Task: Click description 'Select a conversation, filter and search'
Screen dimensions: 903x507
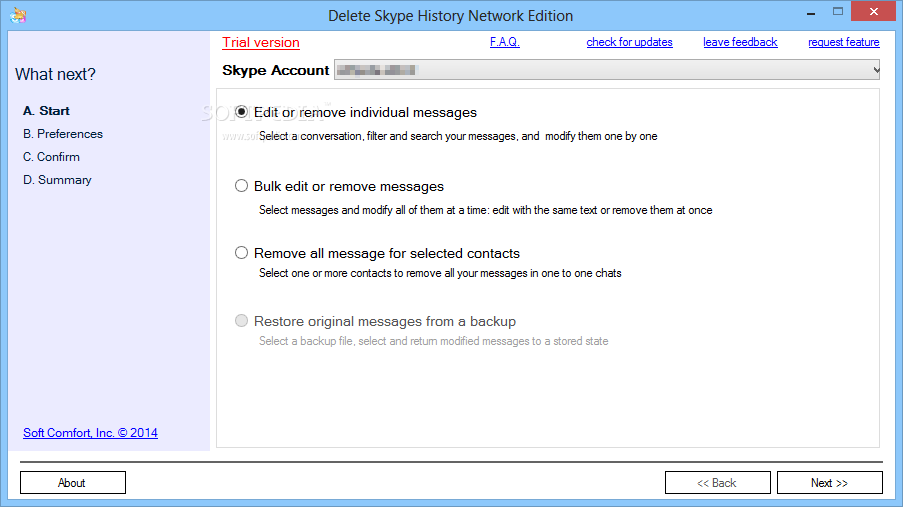Action: click(x=458, y=136)
